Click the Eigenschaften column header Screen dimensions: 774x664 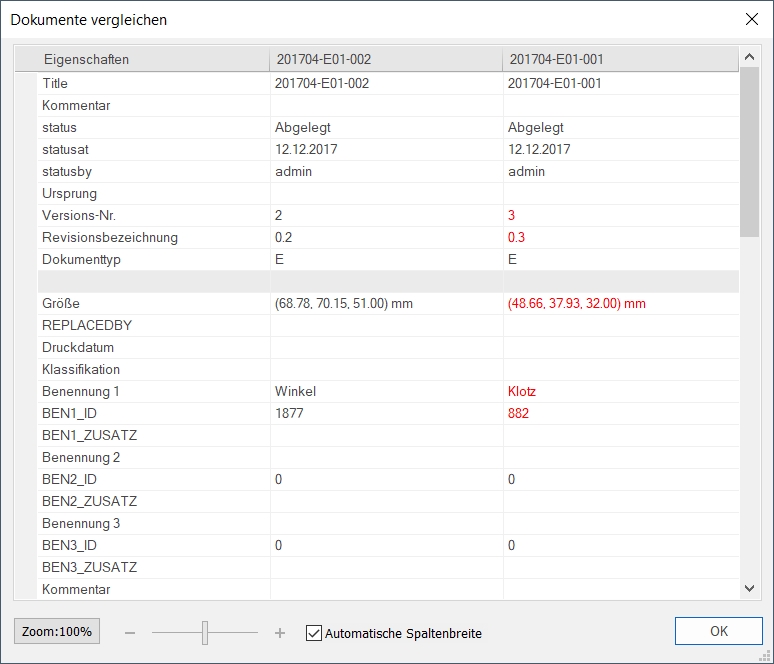click(86, 60)
